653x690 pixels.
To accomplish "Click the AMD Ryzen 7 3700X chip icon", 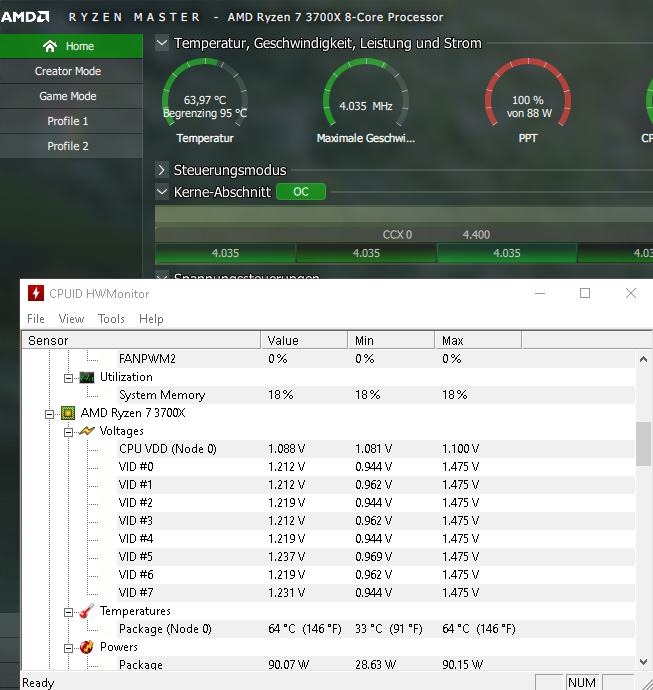I will click(x=68, y=413).
